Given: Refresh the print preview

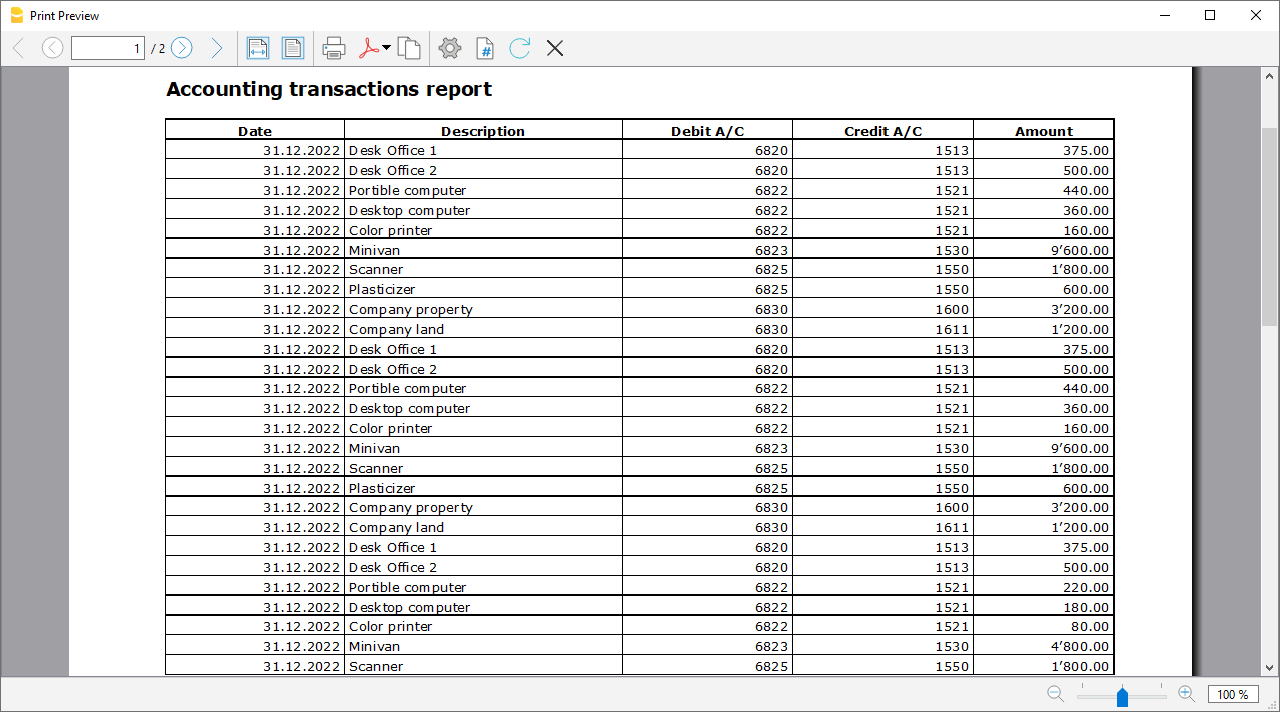Looking at the screenshot, I should (519, 48).
